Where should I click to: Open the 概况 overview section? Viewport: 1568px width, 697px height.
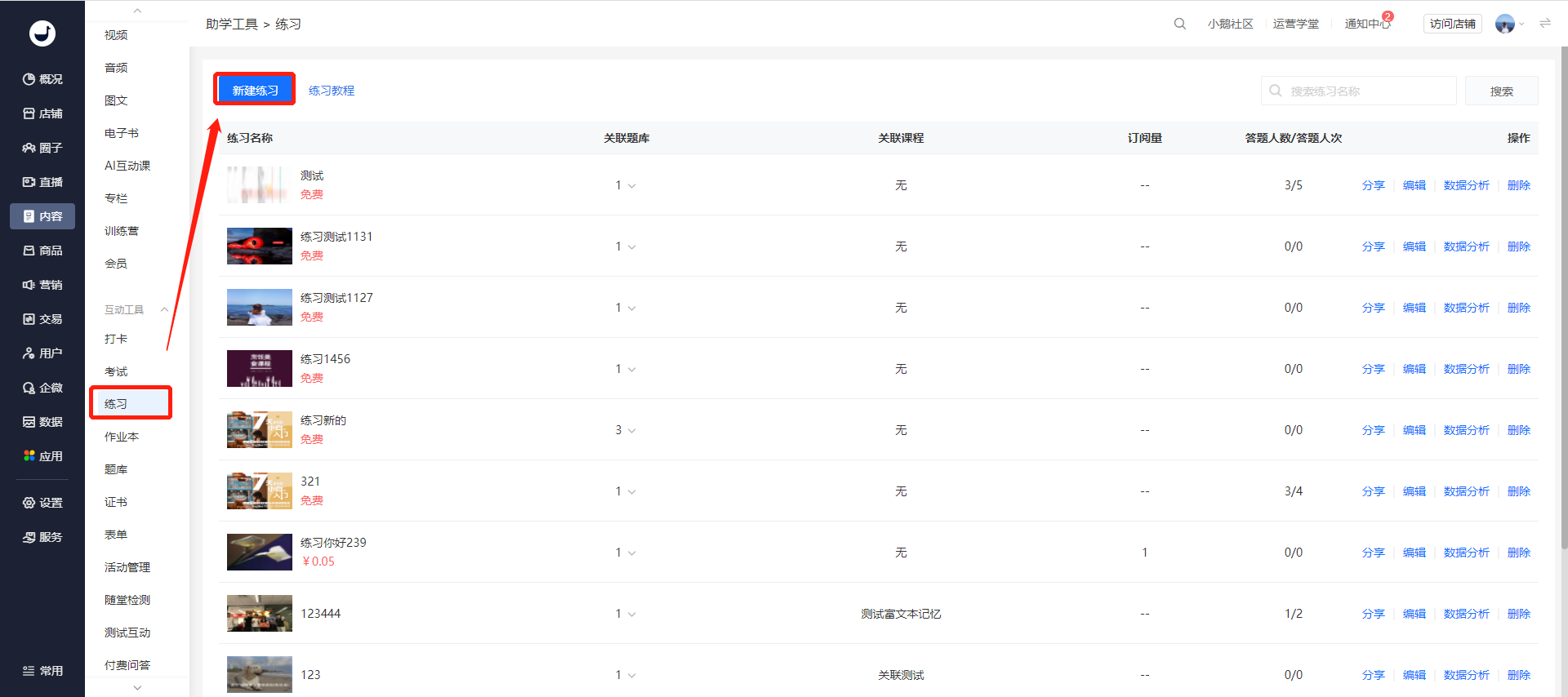pos(42,79)
